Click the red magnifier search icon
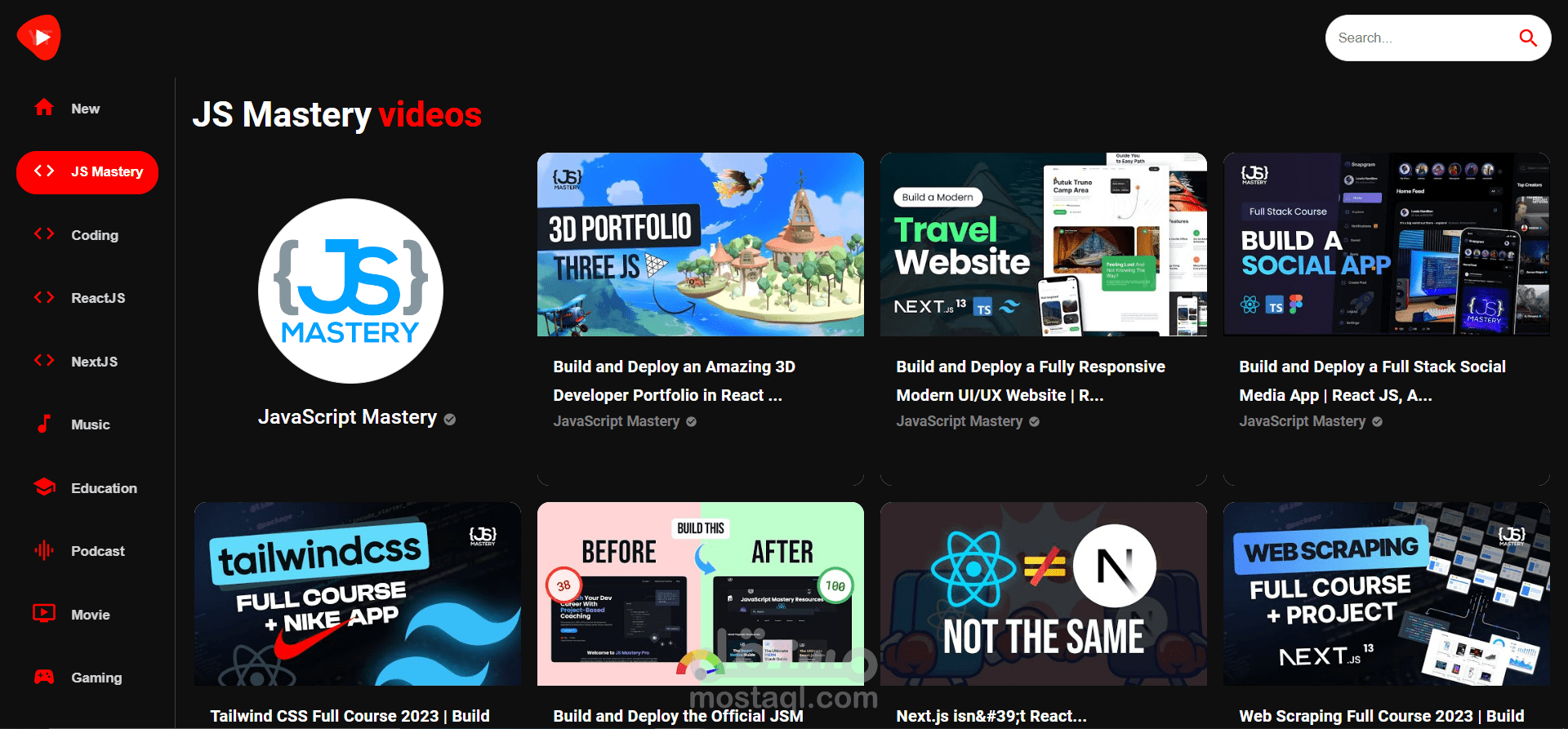Screen dimensions: 1568x729 point(1527,38)
